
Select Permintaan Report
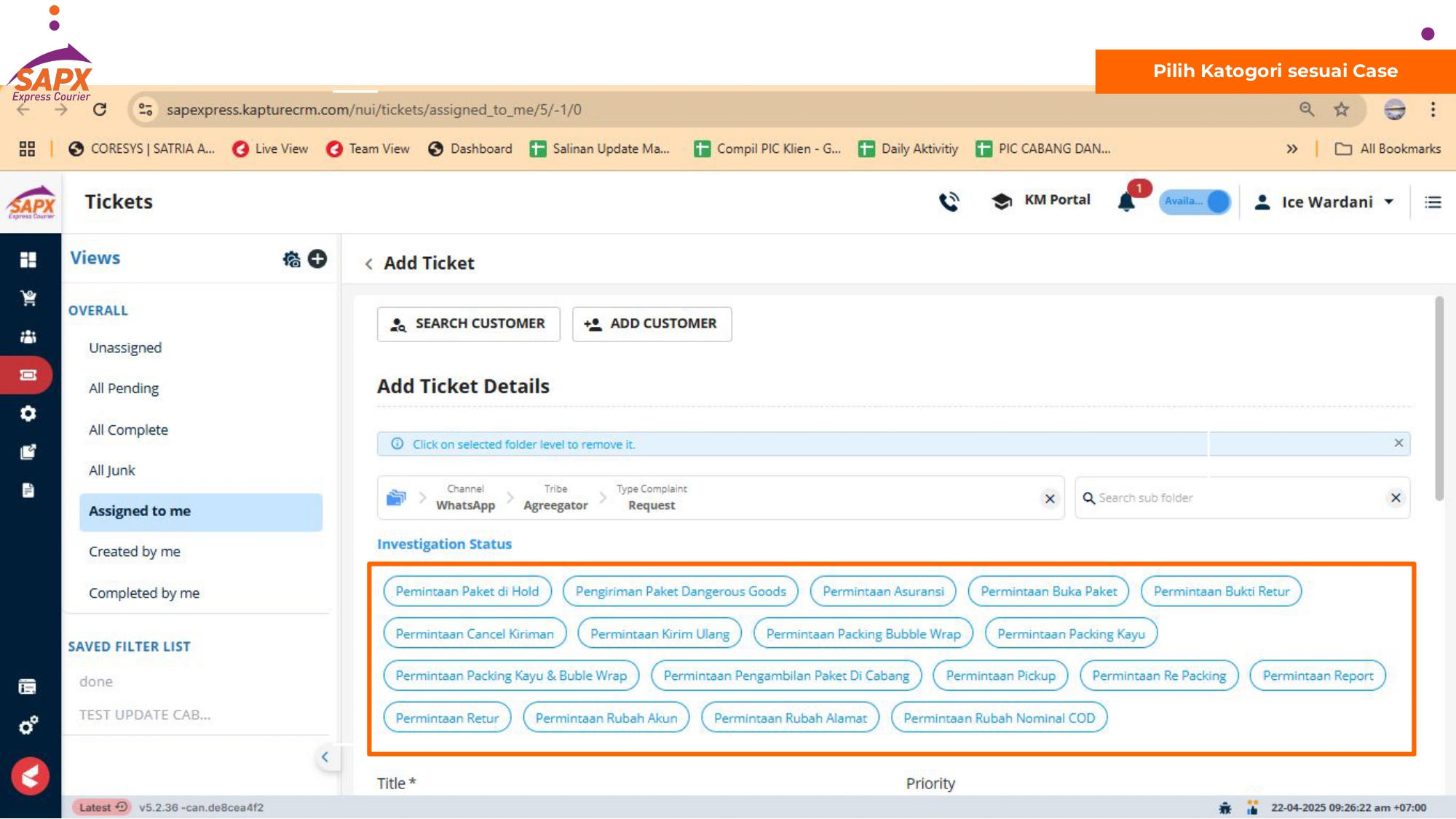click(x=1318, y=676)
